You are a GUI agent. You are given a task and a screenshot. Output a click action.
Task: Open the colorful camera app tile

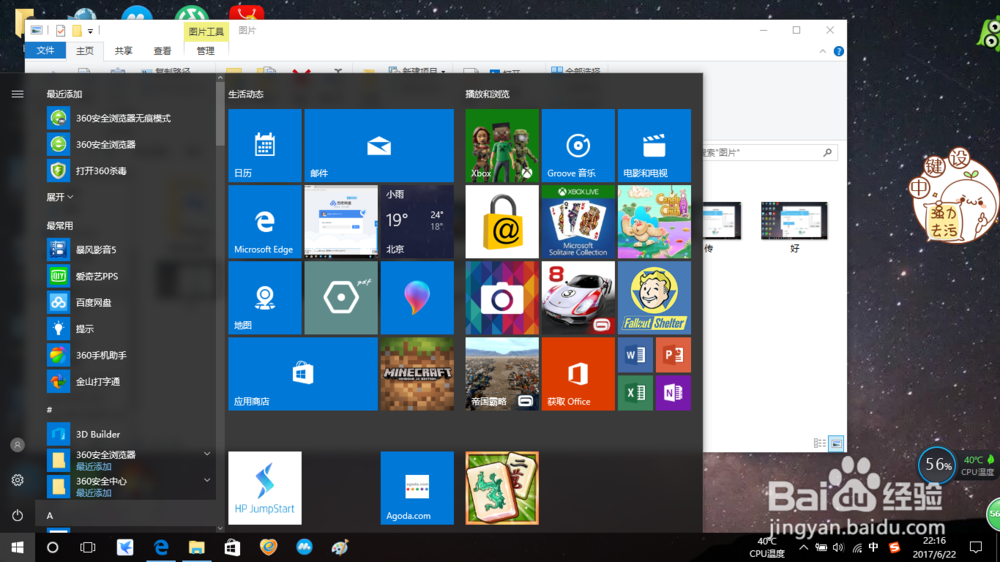point(502,298)
